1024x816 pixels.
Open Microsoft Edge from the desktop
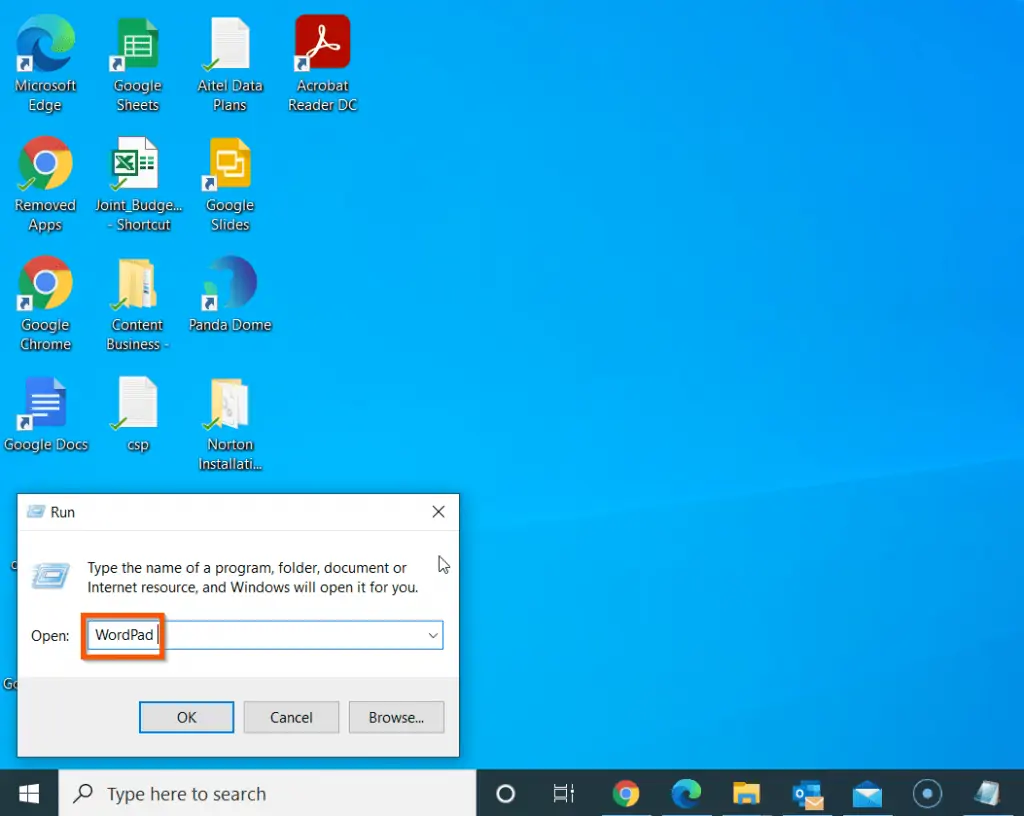[45, 45]
